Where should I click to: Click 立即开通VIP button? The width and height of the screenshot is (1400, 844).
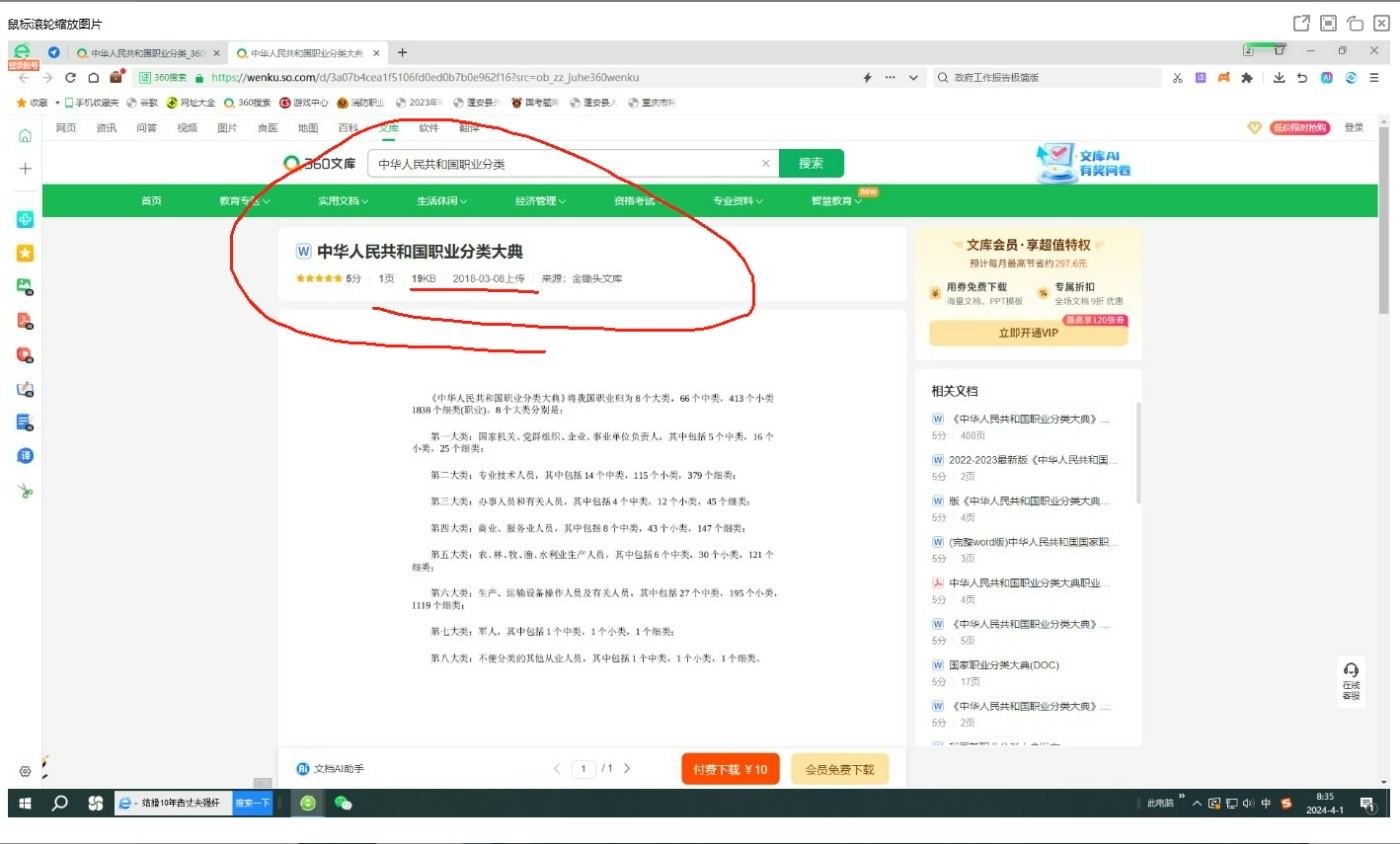1028,333
